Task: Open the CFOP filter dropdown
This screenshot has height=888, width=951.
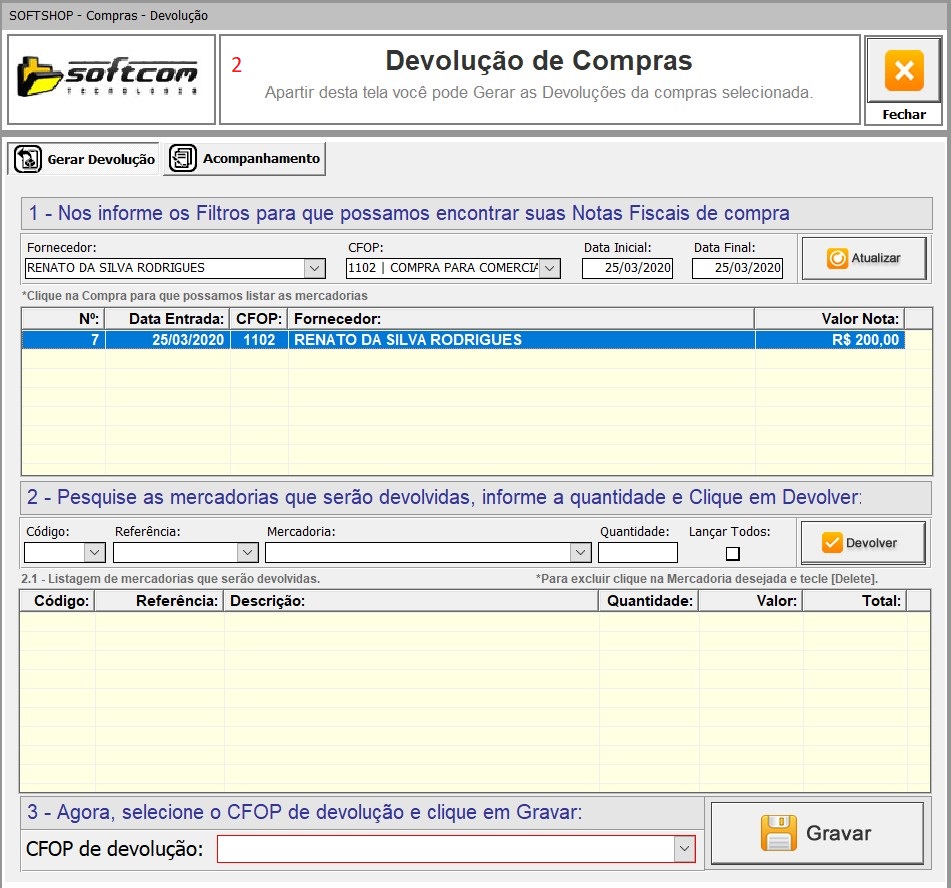Action: click(550, 268)
